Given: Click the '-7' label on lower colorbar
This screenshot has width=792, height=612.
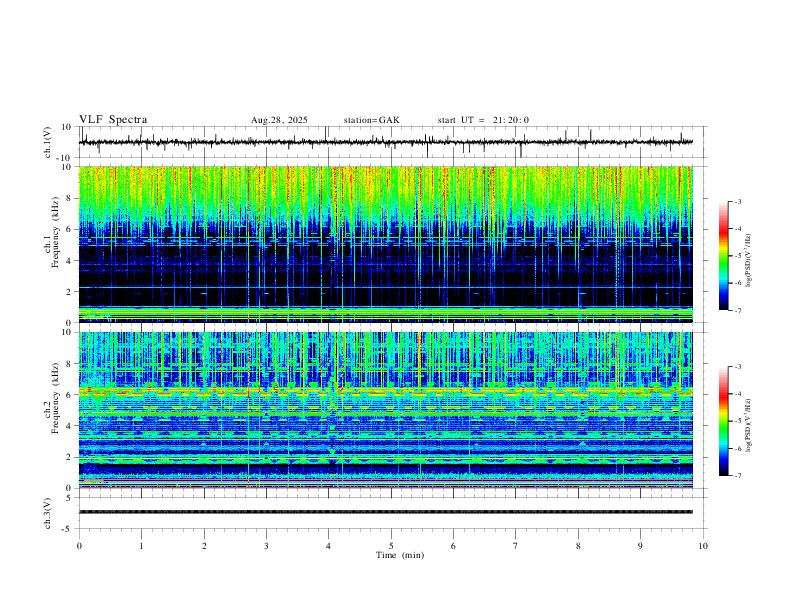Looking at the screenshot, I should point(737,476).
